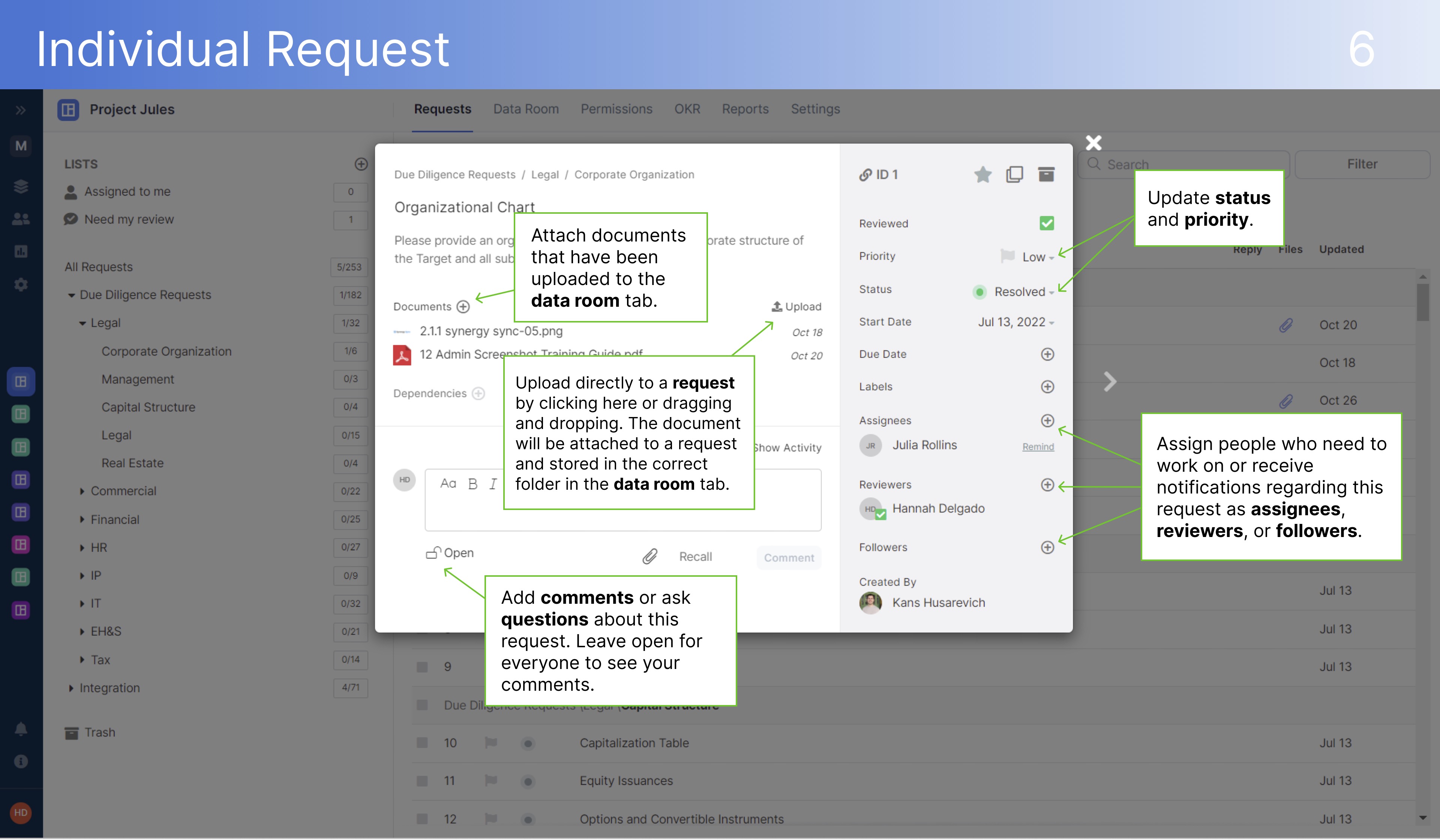Open the settings gear in the sidebar
This screenshot has height=840, width=1440.
click(21, 284)
